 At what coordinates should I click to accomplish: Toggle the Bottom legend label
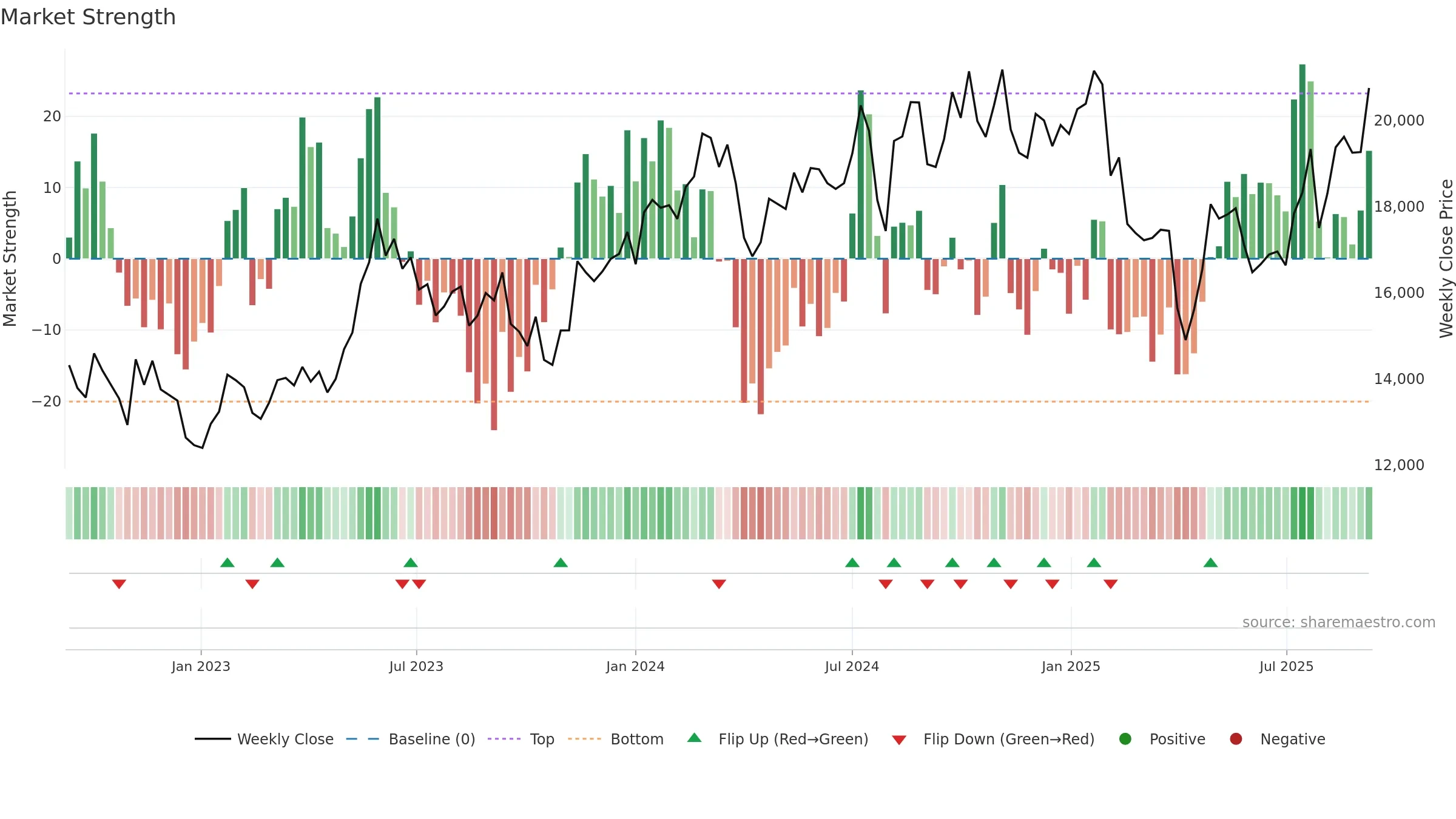tap(637, 739)
